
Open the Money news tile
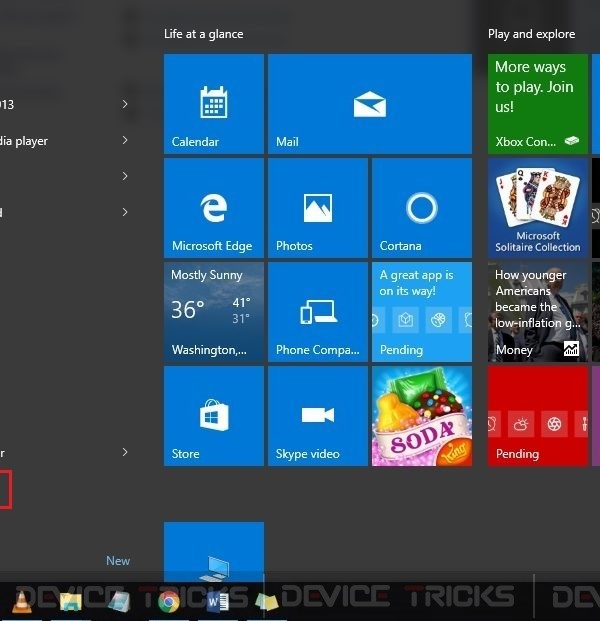pyautogui.click(x=538, y=312)
